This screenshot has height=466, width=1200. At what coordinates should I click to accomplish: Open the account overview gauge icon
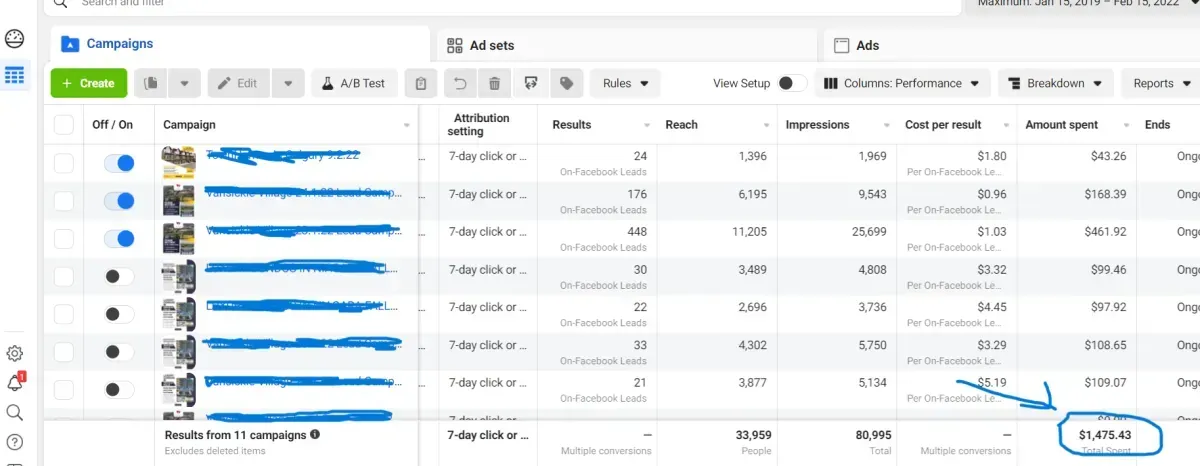pyautogui.click(x=15, y=39)
